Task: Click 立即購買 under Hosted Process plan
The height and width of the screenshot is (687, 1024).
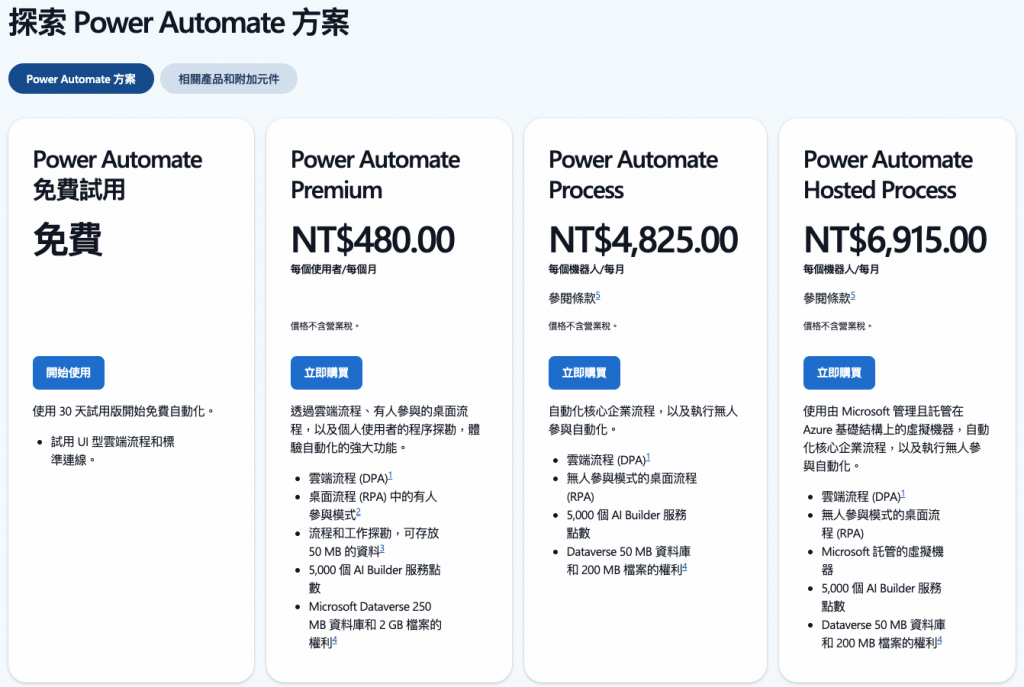Action: pyautogui.click(x=839, y=373)
